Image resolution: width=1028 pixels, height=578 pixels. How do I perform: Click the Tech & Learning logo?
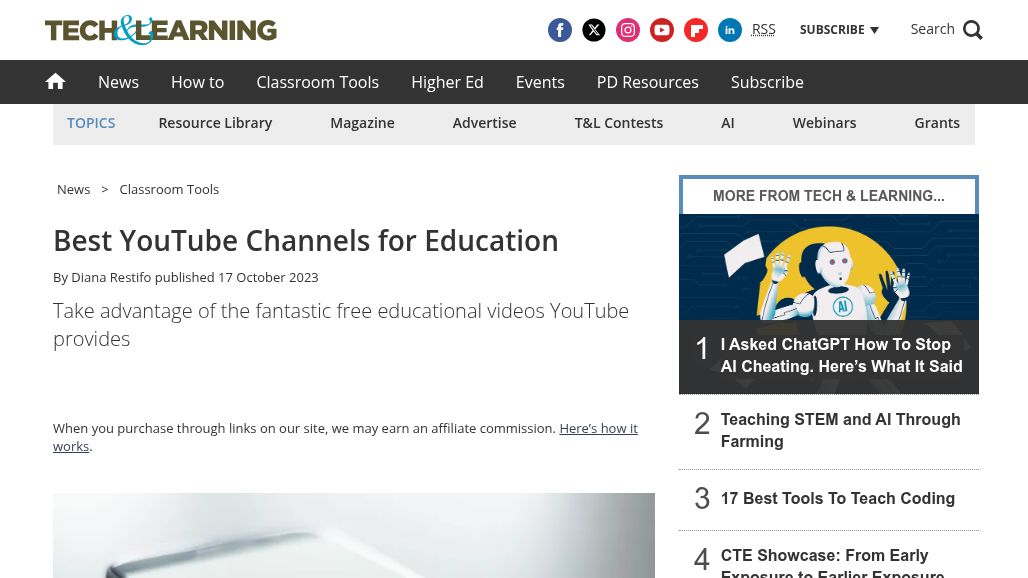[x=161, y=30]
